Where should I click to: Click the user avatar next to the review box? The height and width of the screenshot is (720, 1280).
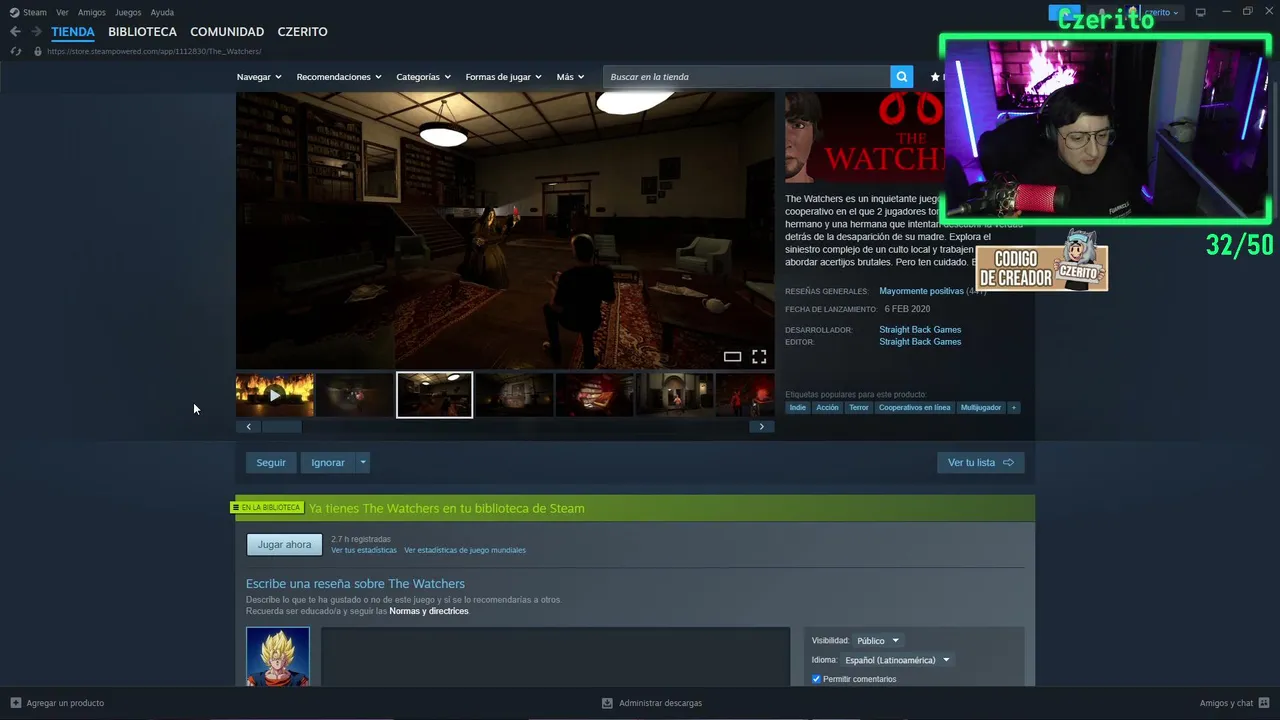278,657
